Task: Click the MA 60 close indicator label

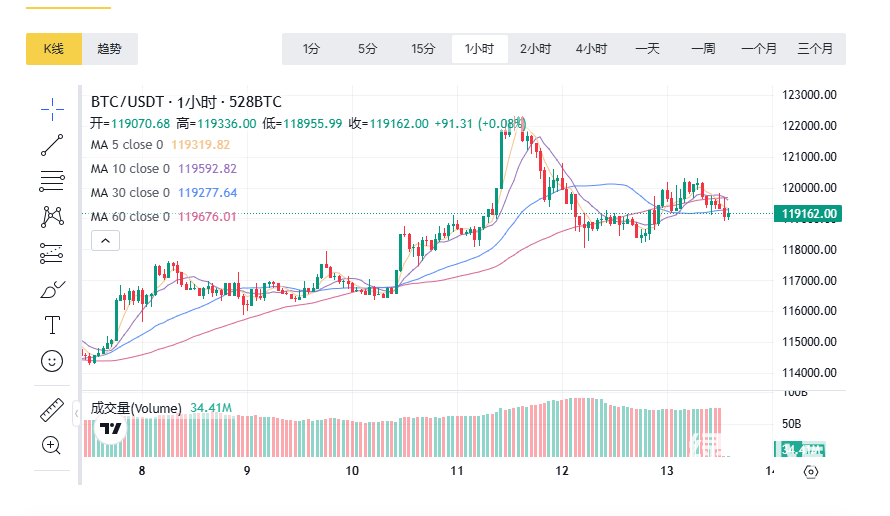Action: [130, 217]
